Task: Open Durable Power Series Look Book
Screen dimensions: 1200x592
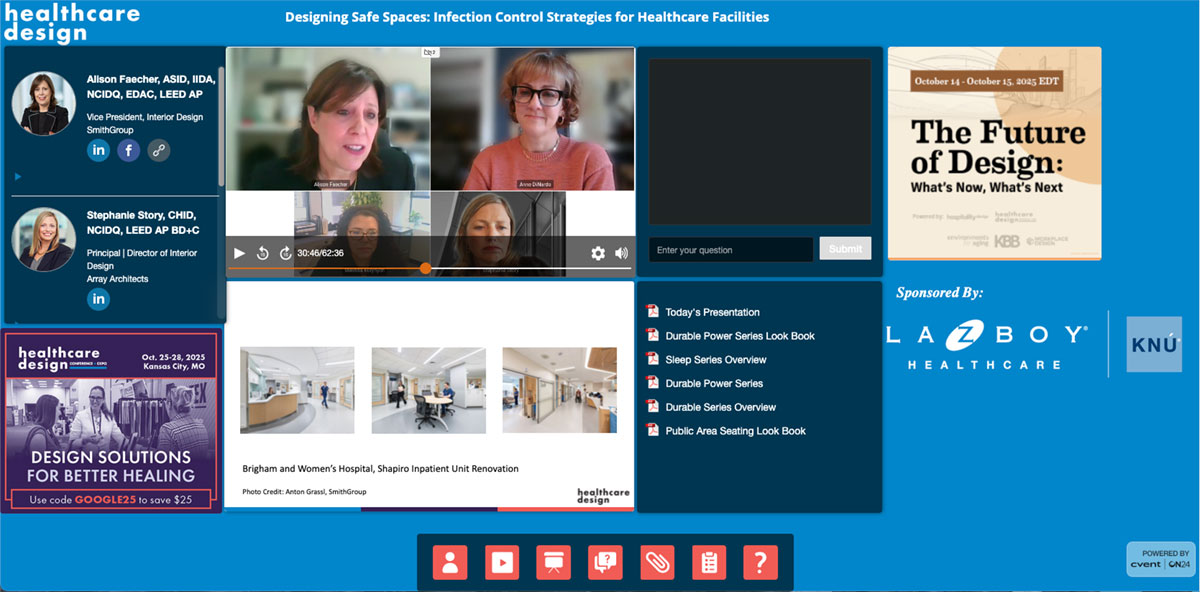Action: tap(740, 336)
